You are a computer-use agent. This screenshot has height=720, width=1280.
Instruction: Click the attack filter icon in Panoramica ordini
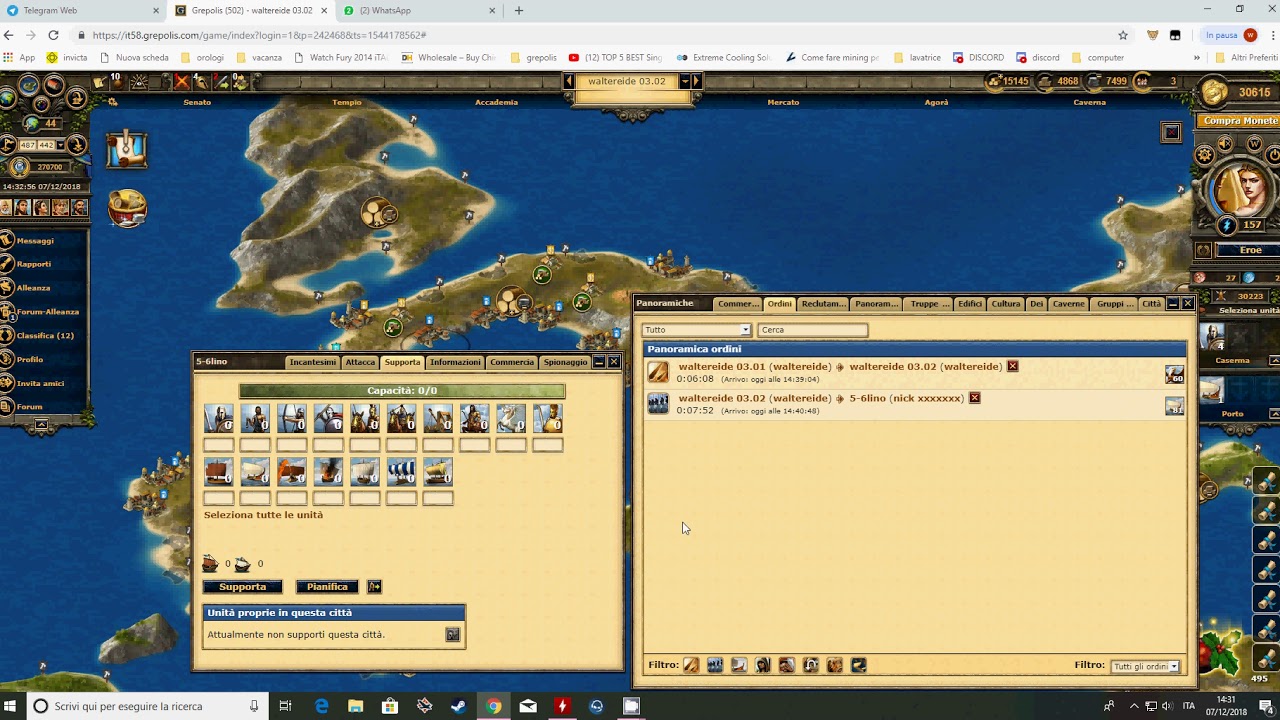pyautogui.click(x=691, y=665)
